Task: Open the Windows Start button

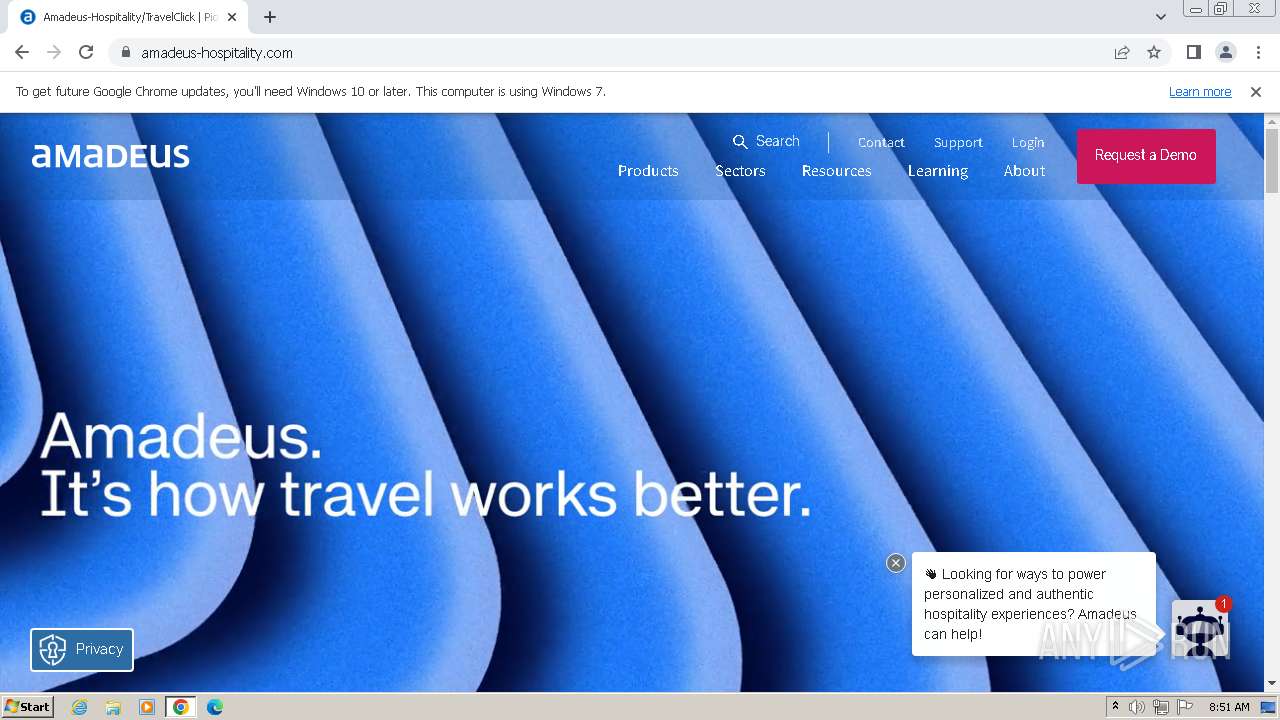Action: [27, 707]
